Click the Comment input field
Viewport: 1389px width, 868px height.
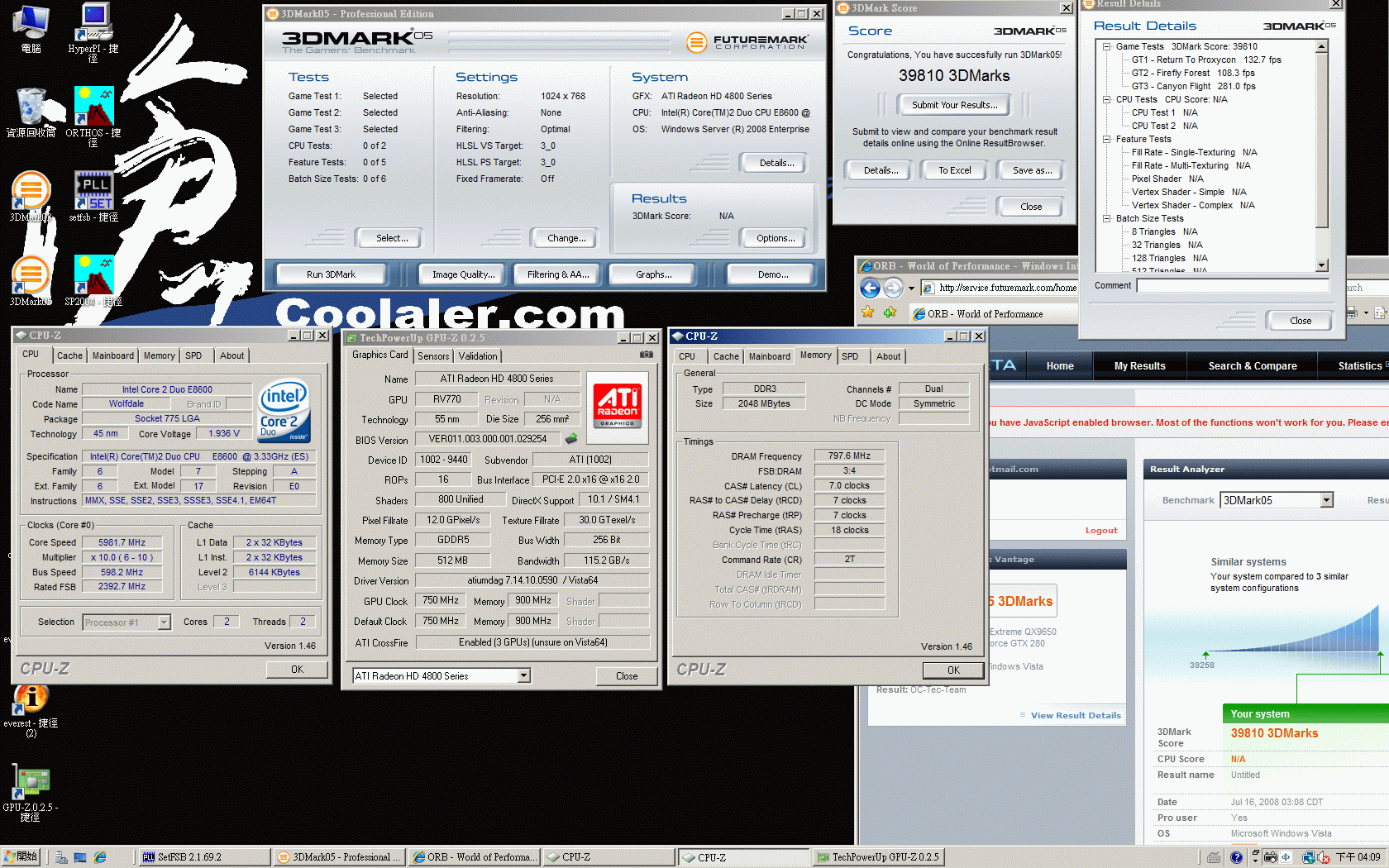1233,285
